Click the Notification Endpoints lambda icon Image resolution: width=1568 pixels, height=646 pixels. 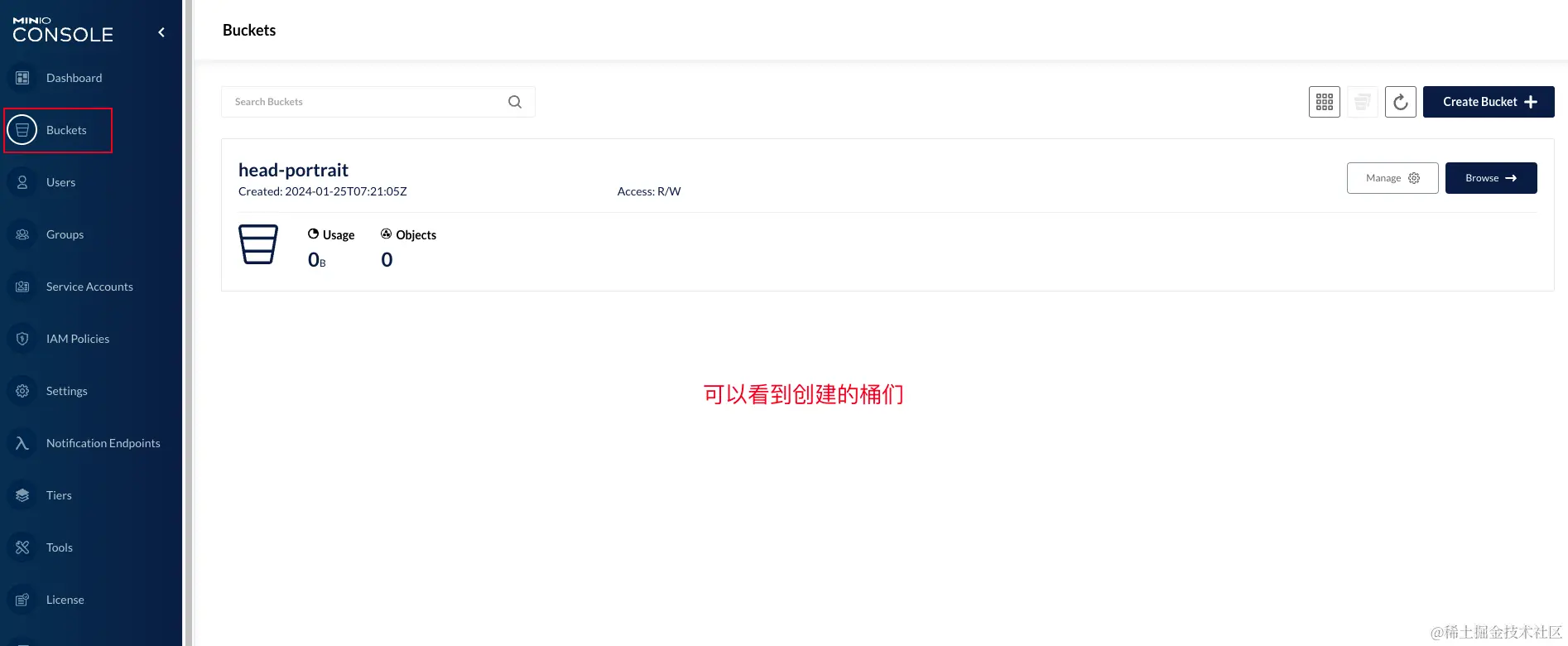pyautogui.click(x=22, y=443)
